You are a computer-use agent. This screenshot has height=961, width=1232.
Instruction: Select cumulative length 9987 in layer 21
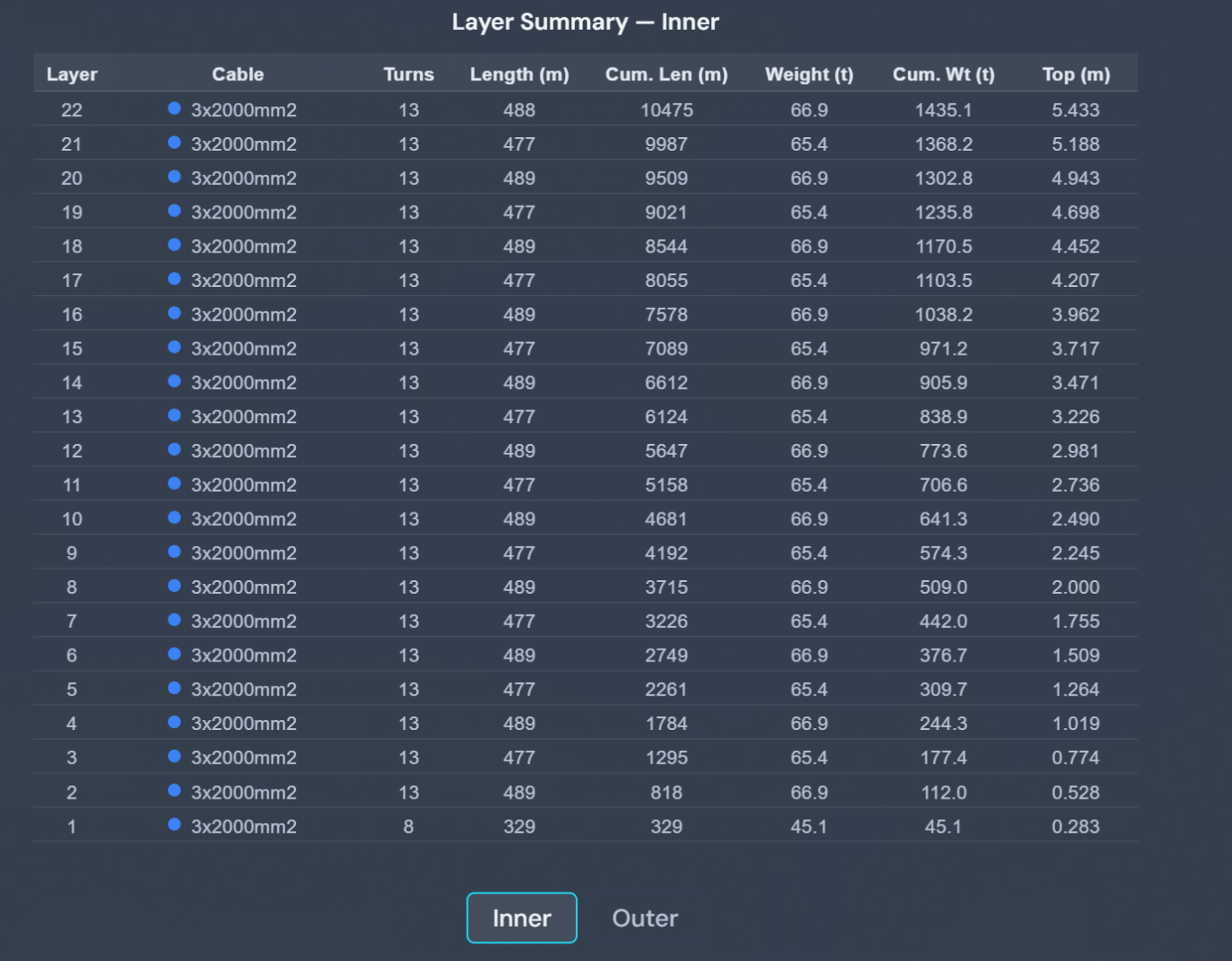[x=666, y=144]
